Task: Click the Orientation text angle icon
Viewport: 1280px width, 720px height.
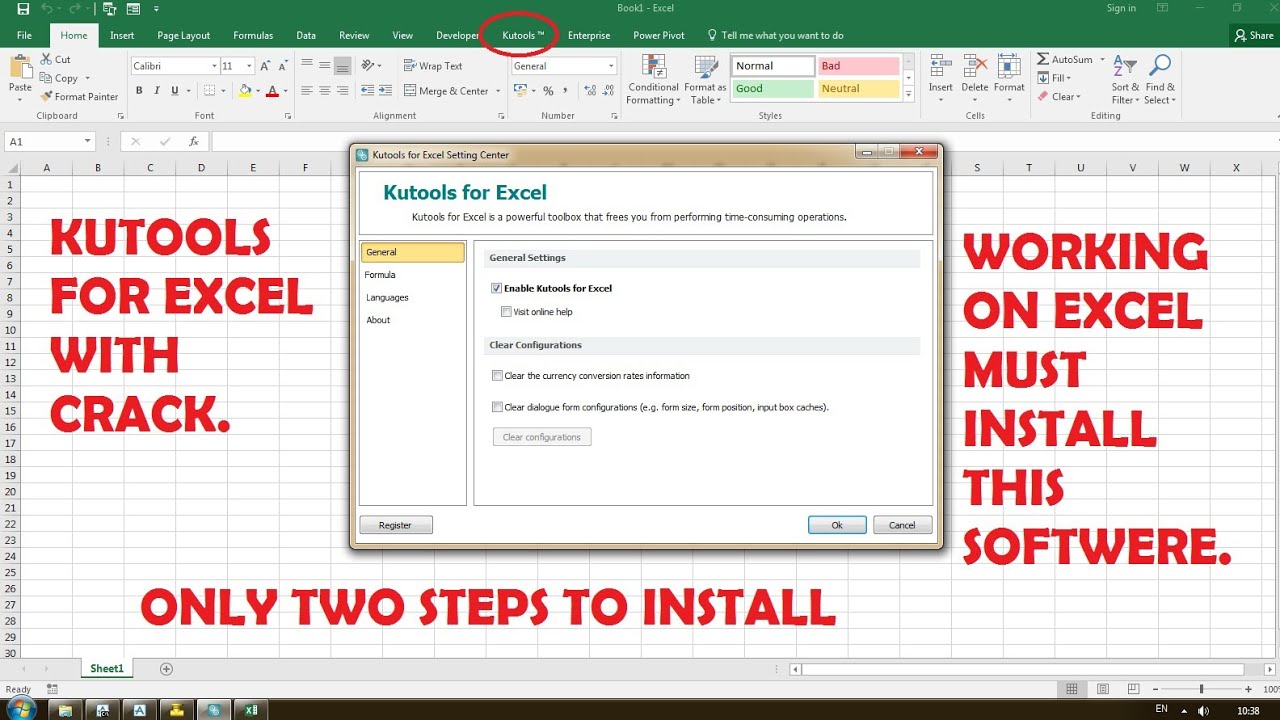Action: coord(368,66)
